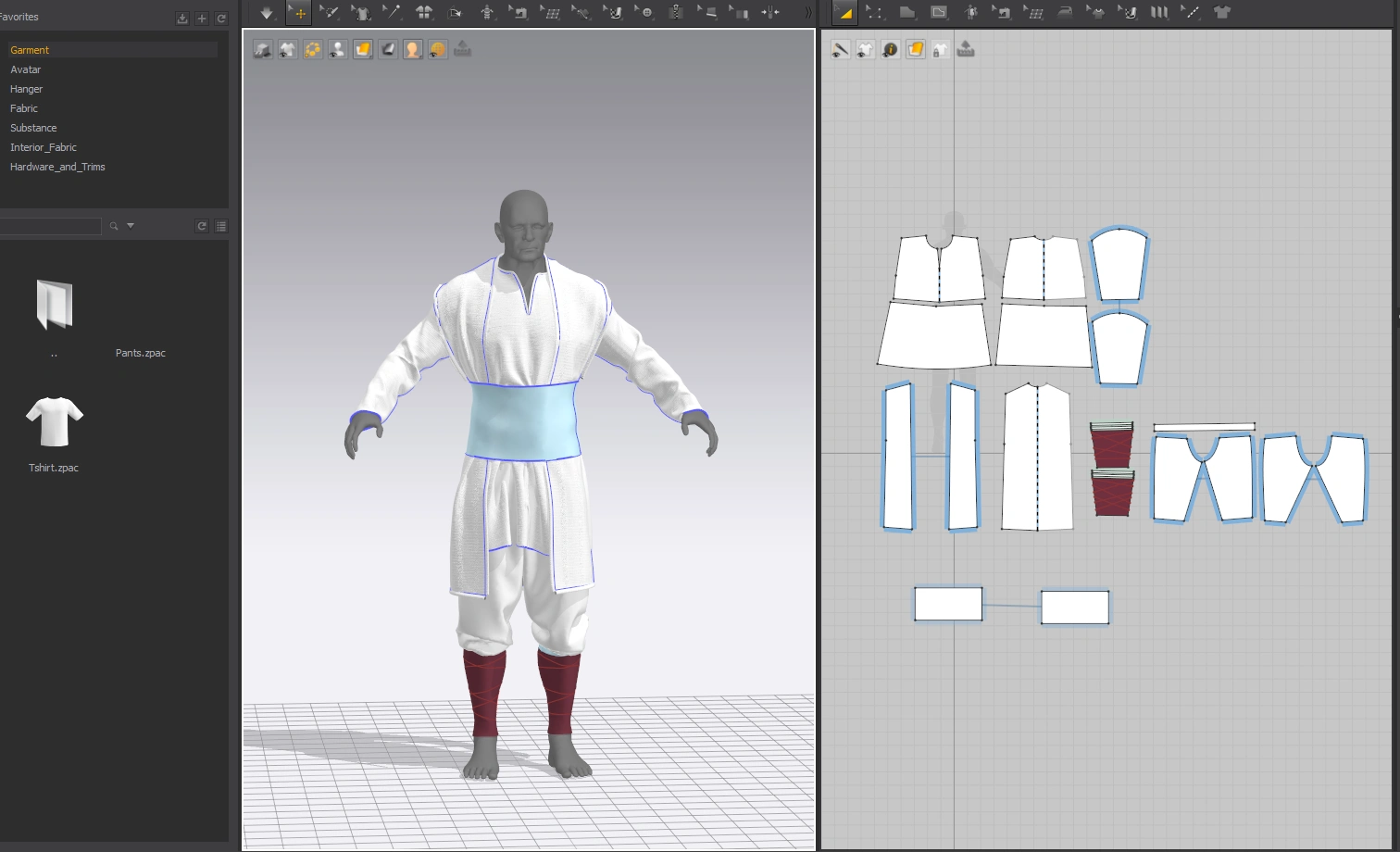Switch 2D pattern texture surface yellow icon
Screen dimensions: 1400x852
tap(916, 49)
